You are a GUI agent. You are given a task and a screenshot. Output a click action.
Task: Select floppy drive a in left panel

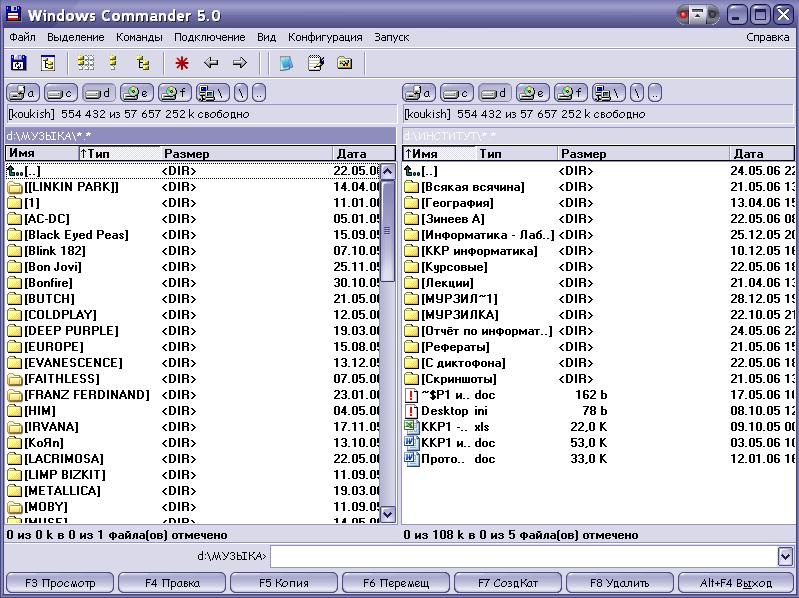22,93
